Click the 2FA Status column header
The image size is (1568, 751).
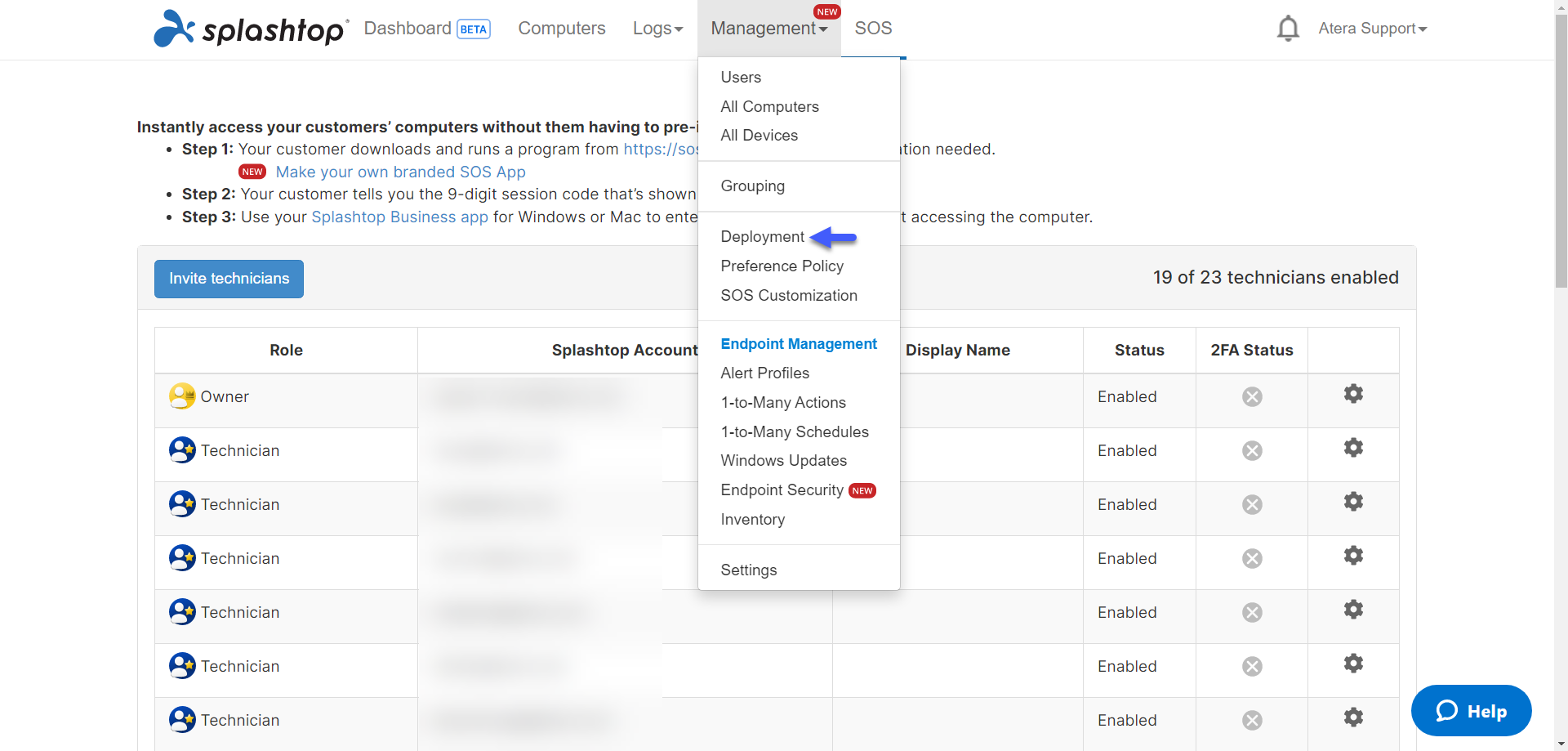pyautogui.click(x=1252, y=351)
